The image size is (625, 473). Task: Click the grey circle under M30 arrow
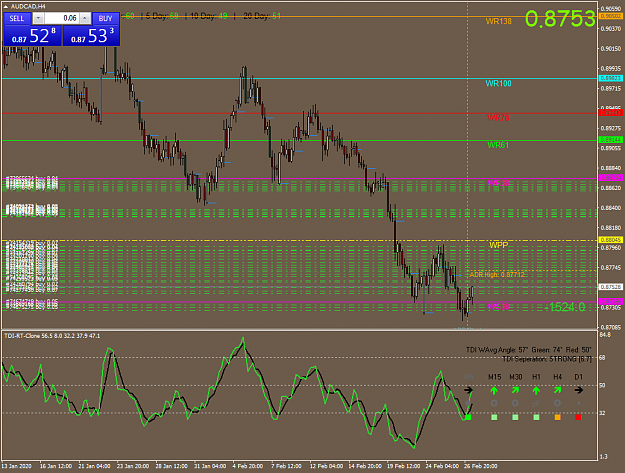coord(515,403)
